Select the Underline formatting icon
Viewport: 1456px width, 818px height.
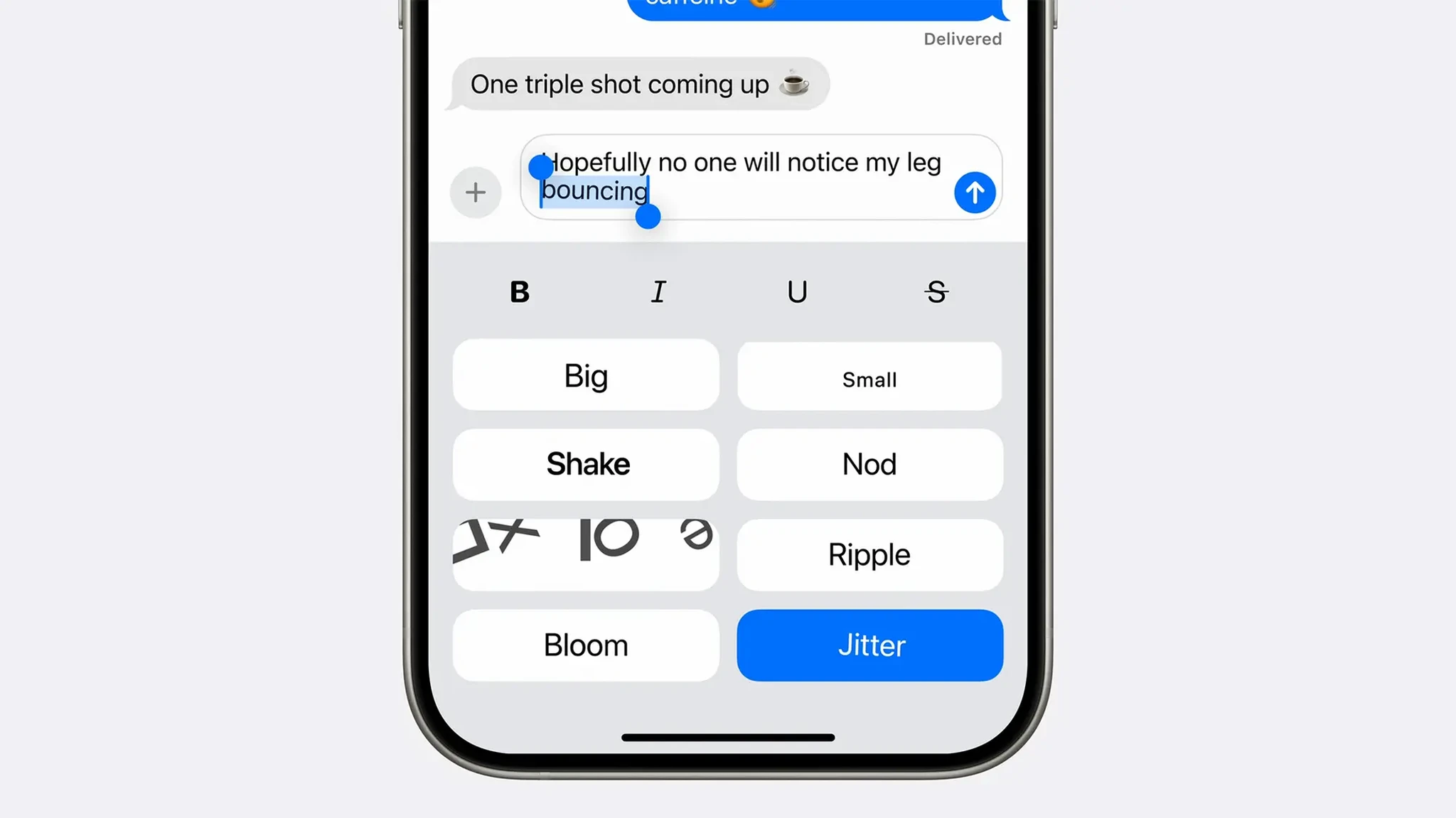pyautogui.click(x=797, y=291)
